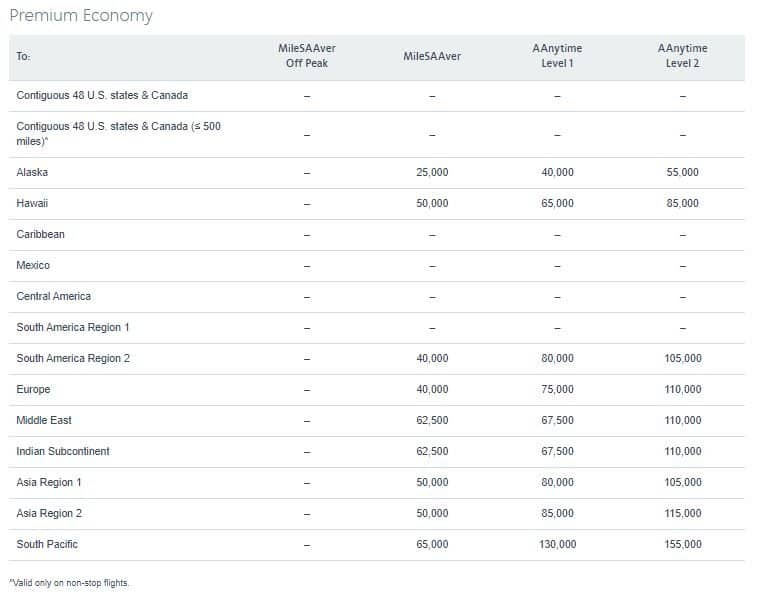
Task: Select the Indian Subcontinent row label
Action: coord(63,452)
